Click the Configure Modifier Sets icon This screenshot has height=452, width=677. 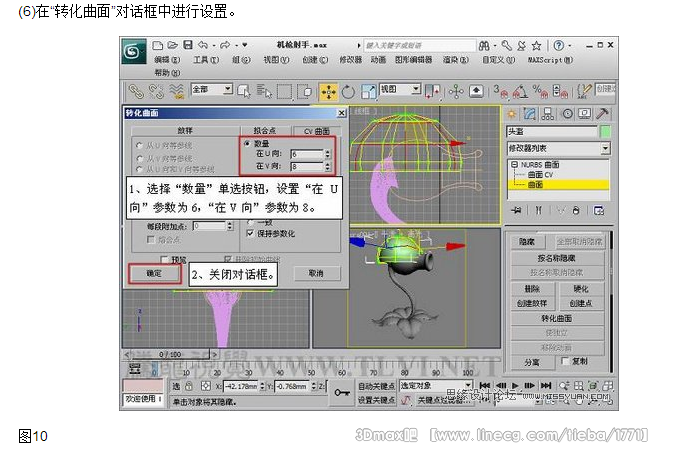(x=599, y=211)
